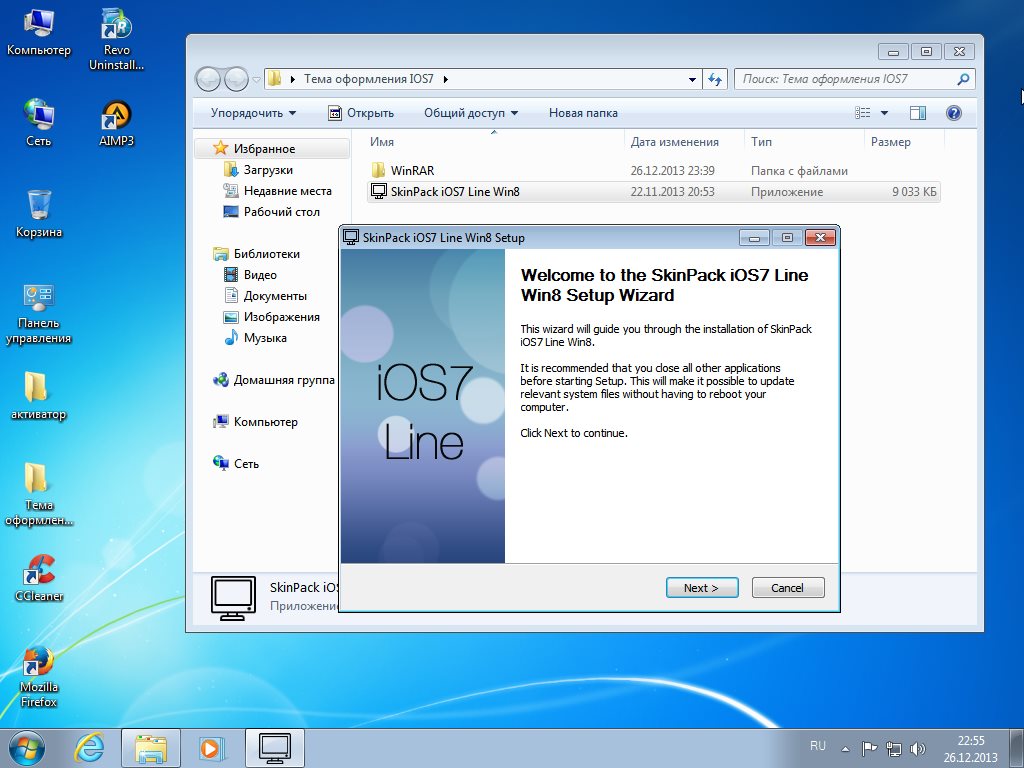Open the Общий доступ menu
Screen dimensions: 1024x768
tap(471, 113)
